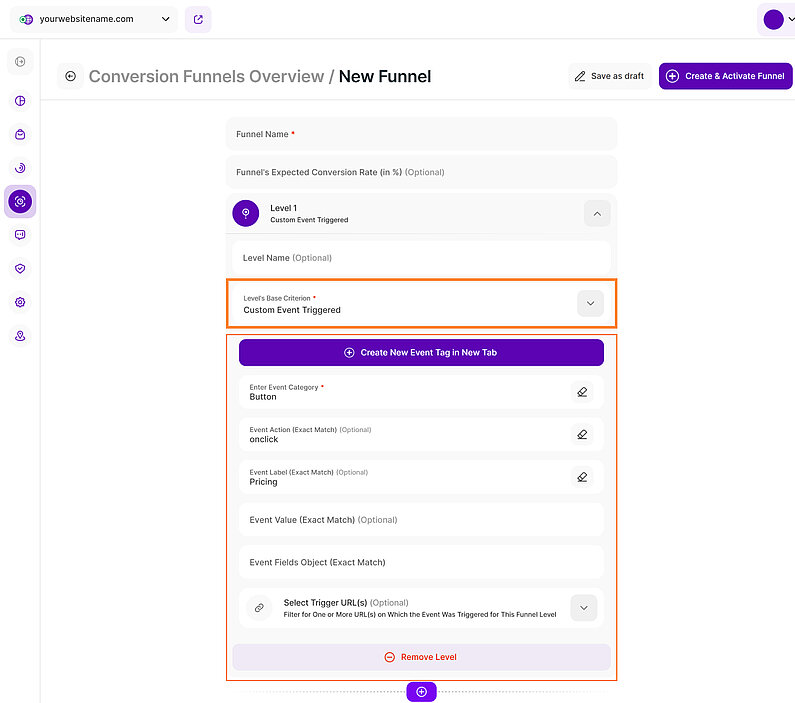Click back arrow to Conversion Funnels Overview

(70, 76)
